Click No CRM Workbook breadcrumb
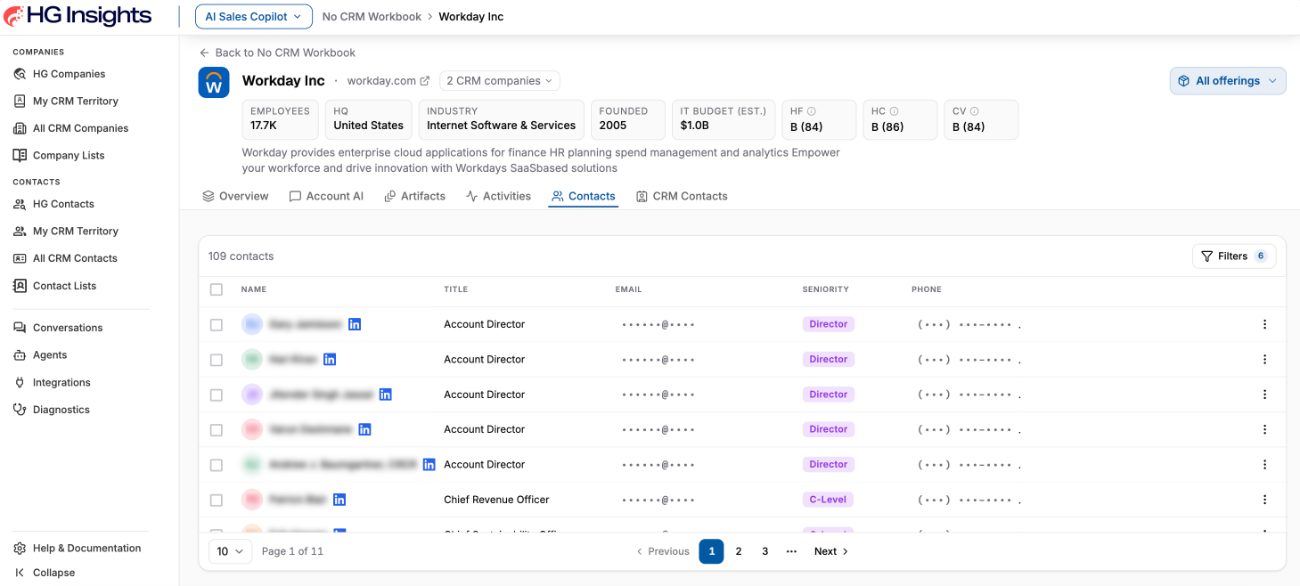The image size is (1300, 586). [372, 17]
